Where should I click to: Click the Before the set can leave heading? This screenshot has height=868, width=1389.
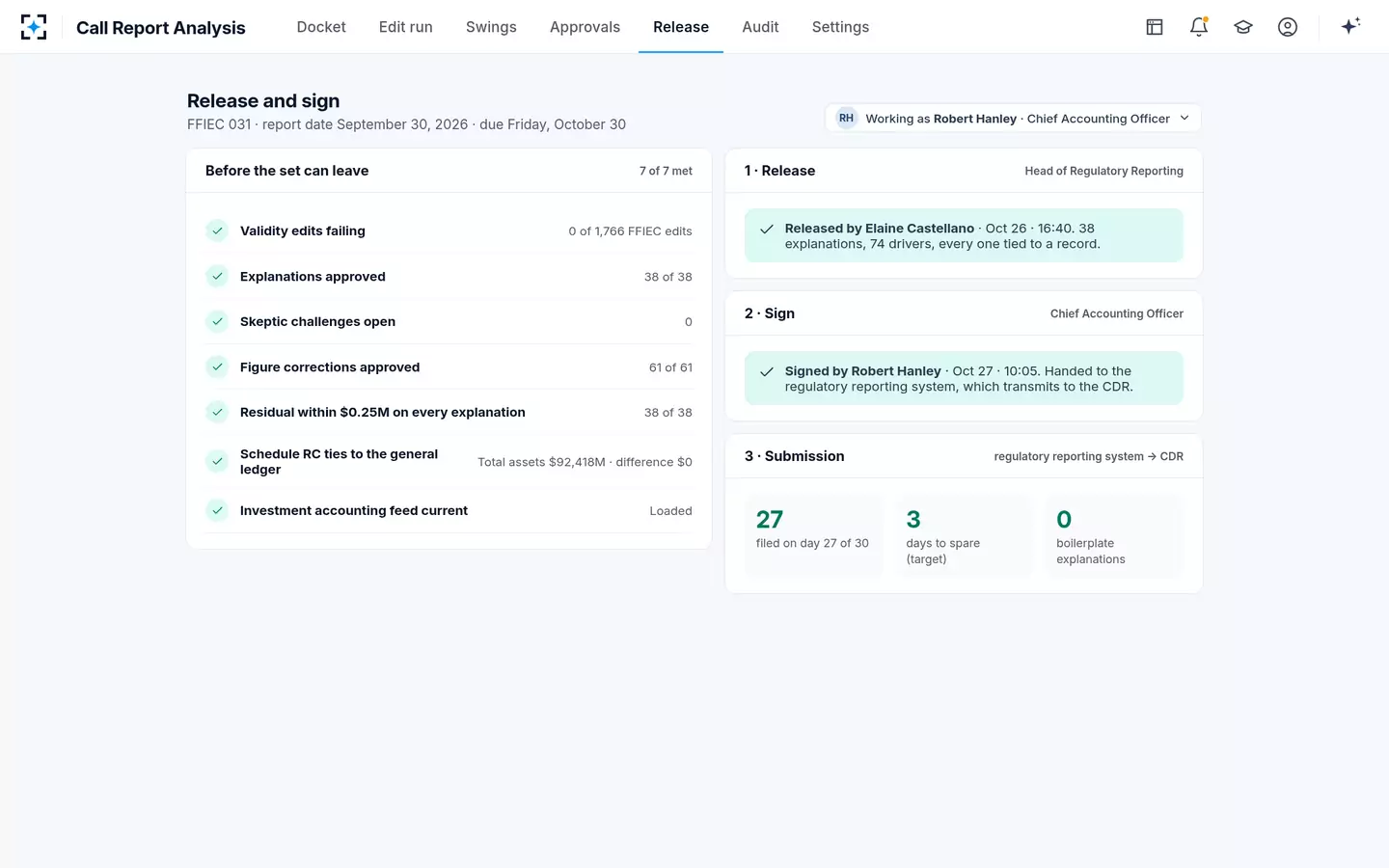point(286,171)
